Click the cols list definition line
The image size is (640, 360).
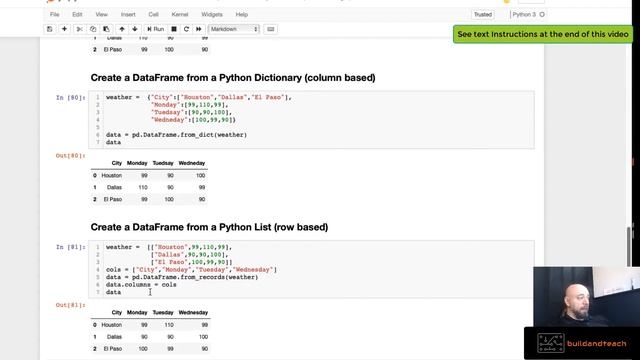(191, 270)
